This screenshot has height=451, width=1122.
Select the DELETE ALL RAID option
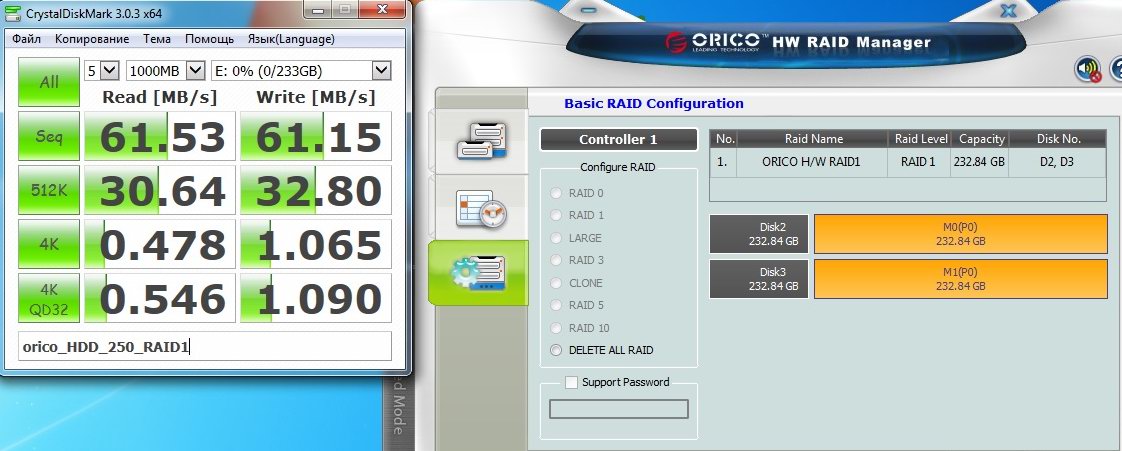click(x=556, y=350)
